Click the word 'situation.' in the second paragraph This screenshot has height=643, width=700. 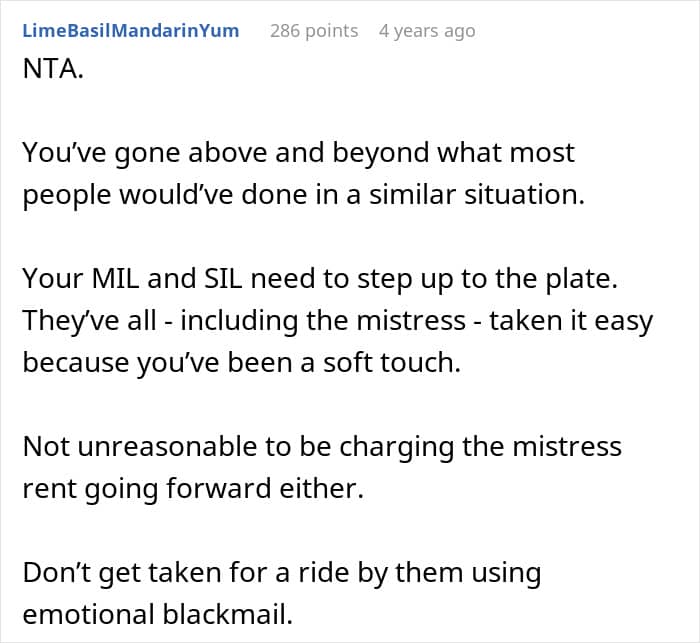(524, 195)
